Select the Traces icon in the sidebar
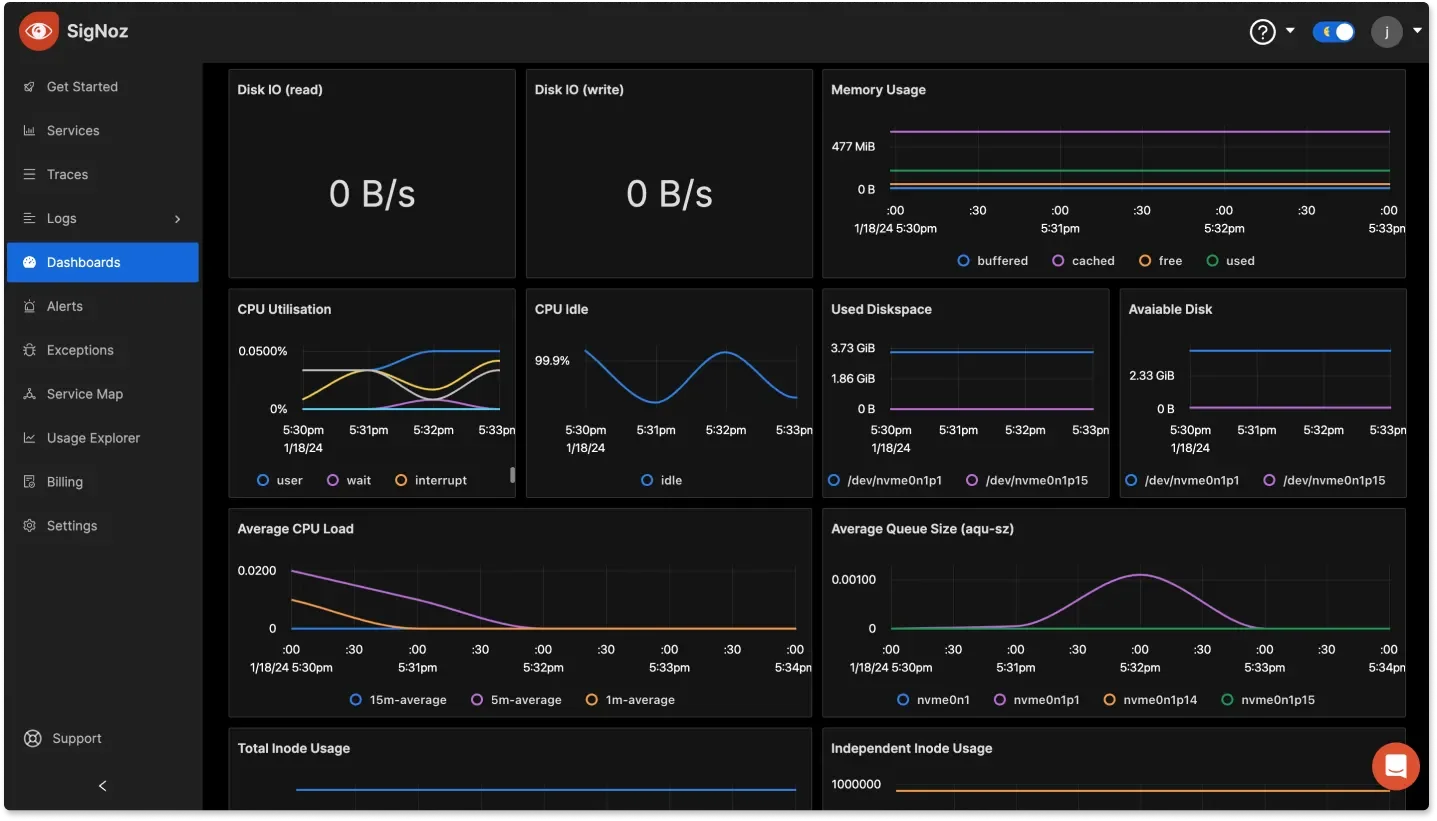Screen dimensions: 1437x821 point(33,174)
